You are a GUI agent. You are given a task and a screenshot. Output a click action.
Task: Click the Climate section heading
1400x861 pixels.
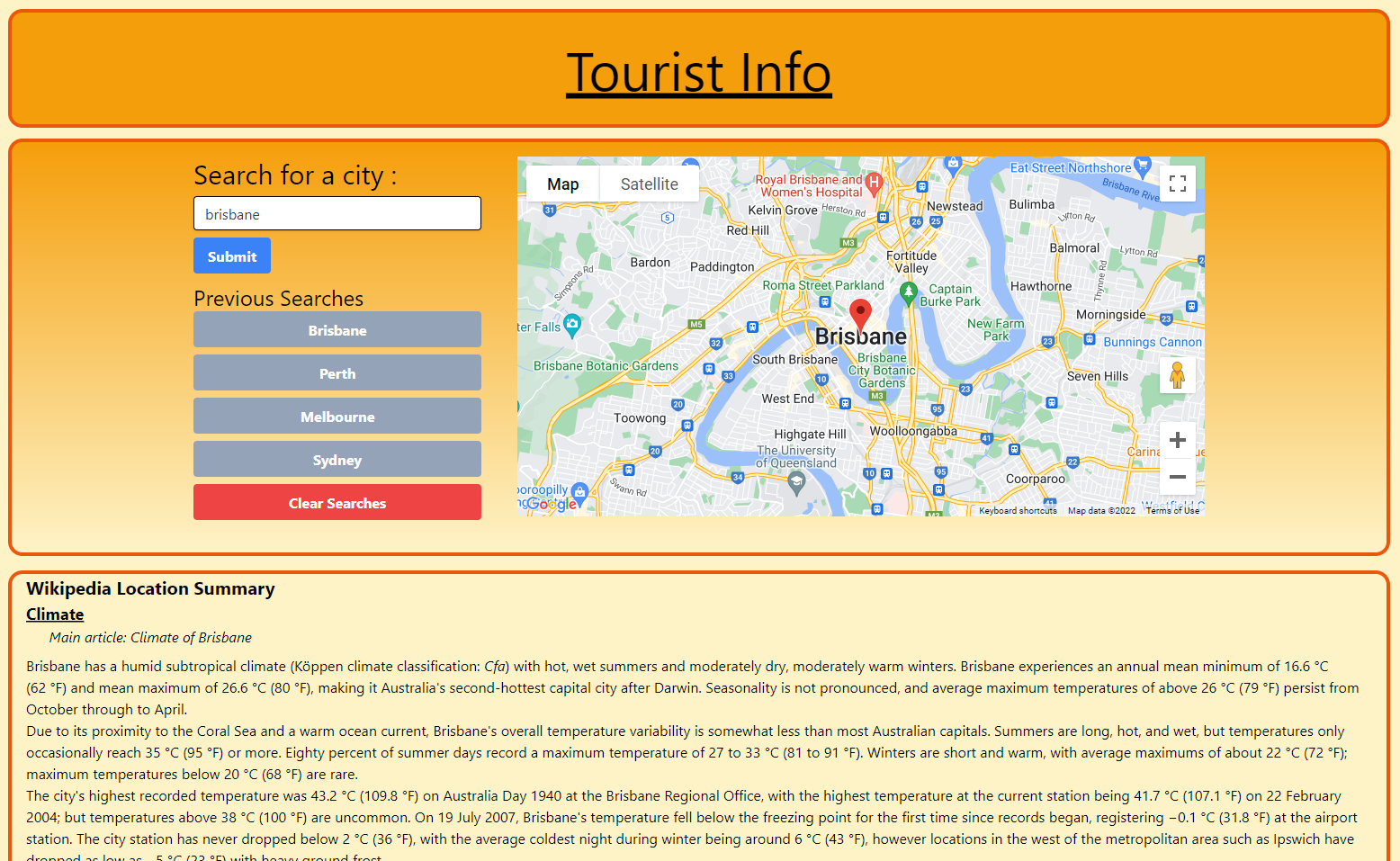pos(55,614)
